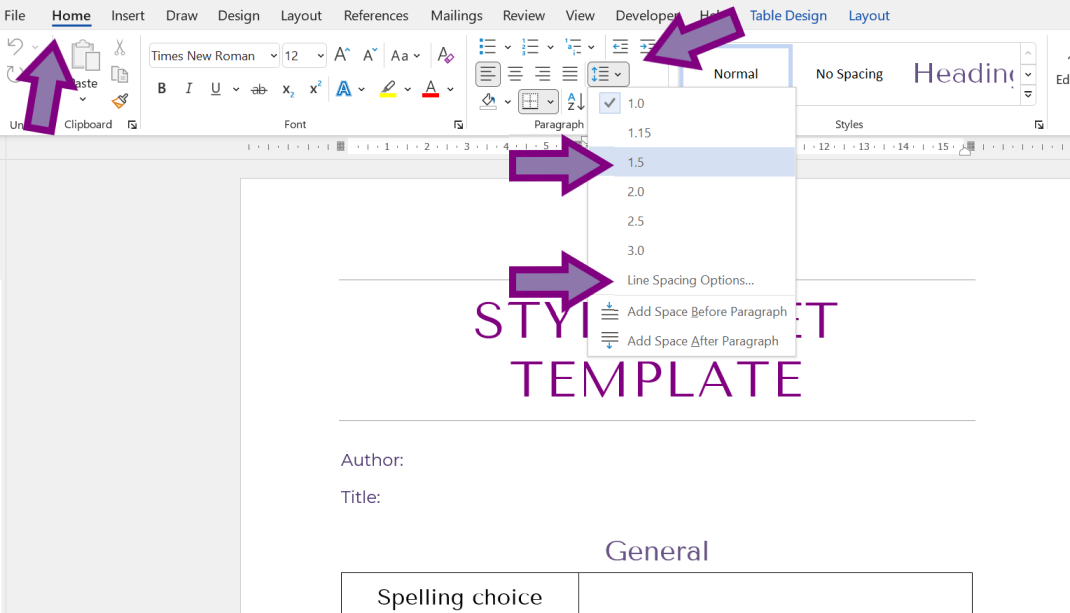Toggle Italic formatting
Image resolution: width=1070 pixels, height=613 pixels.
tap(189, 90)
